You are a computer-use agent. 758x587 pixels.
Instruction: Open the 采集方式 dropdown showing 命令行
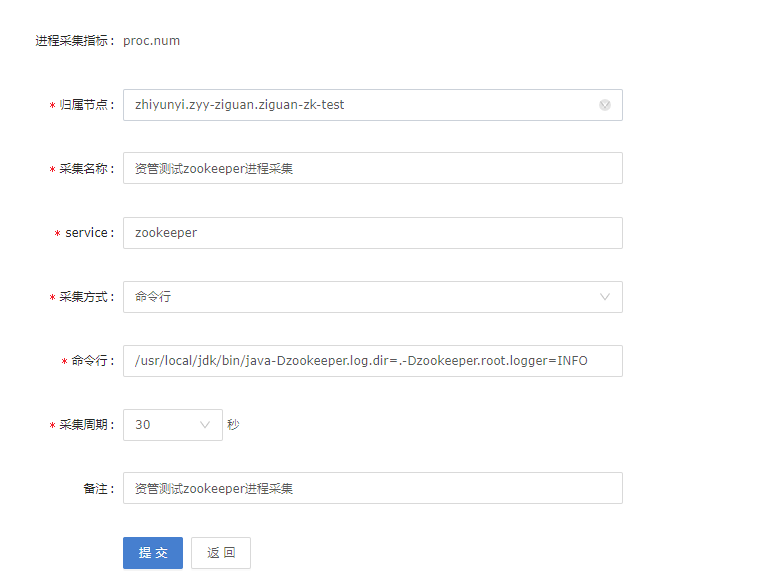[373, 297]
